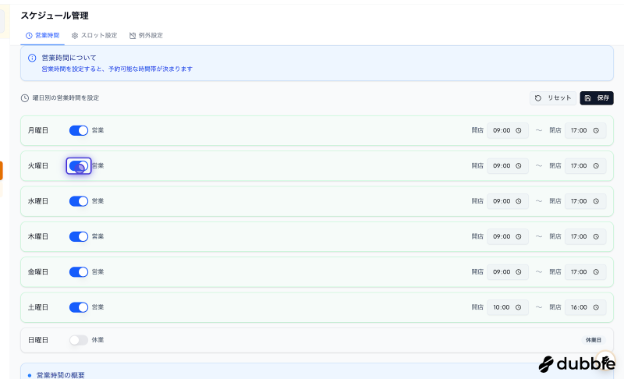Open the 営業時間 tab

pos(43,35)
